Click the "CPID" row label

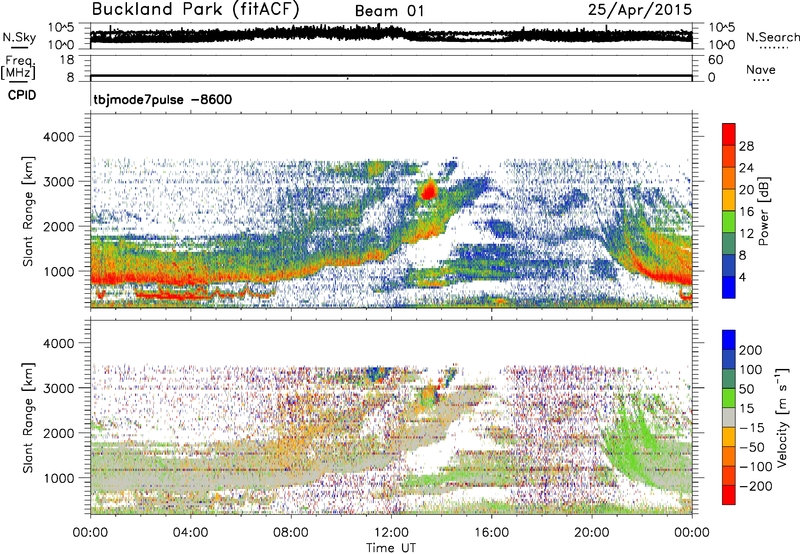pyautogui.click(x=22, y=95)
